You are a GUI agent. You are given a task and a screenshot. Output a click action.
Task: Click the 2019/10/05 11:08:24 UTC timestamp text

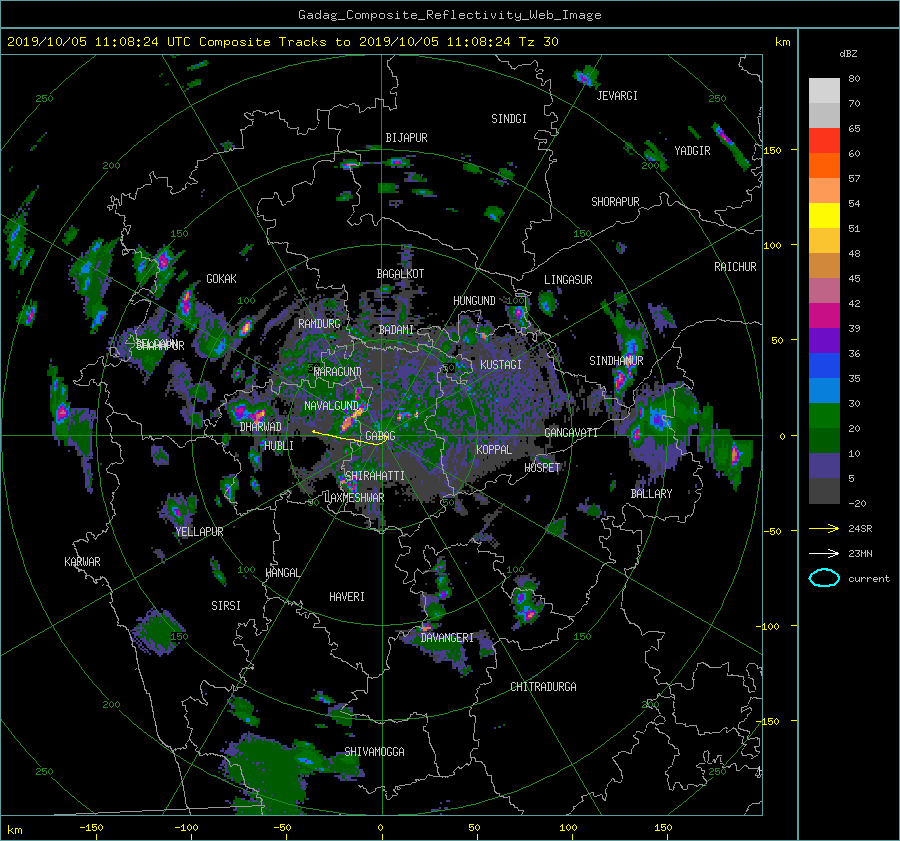tap(90, 42)
